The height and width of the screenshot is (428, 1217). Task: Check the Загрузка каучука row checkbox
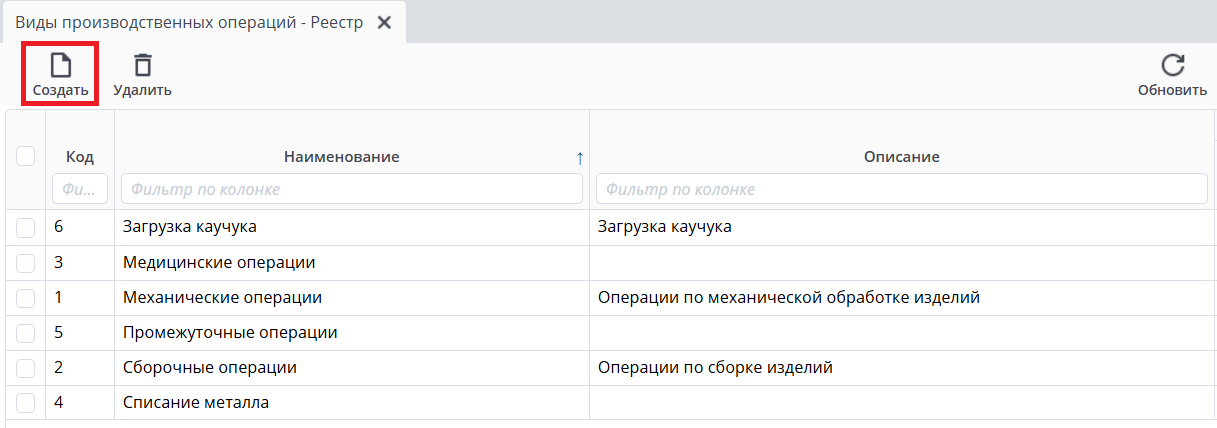(x=26, y=228)
